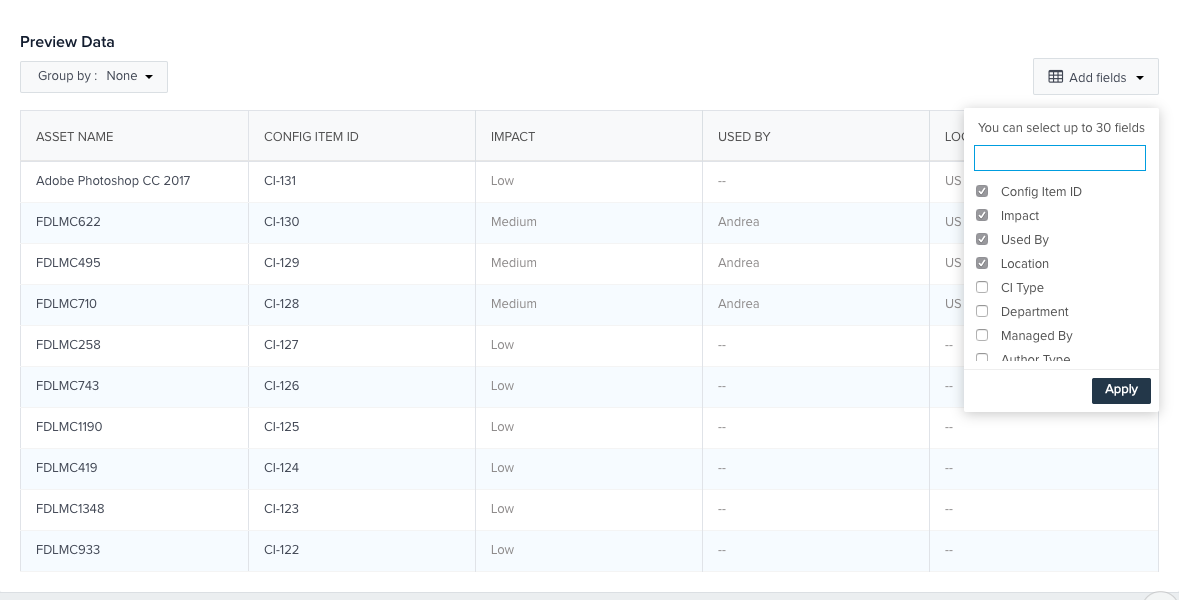This screenshot has height=600, width=1179.
Task: Click the Apply button
Action: pos(1121,390)
